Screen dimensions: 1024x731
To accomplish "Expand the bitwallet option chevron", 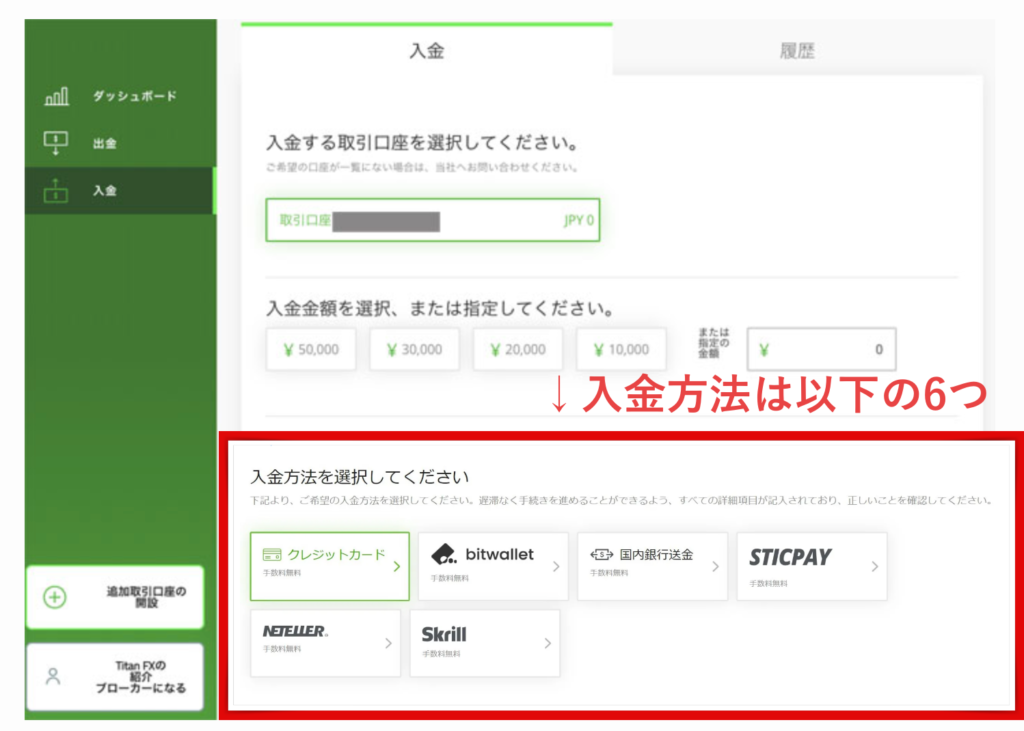I will pos(556,566).
